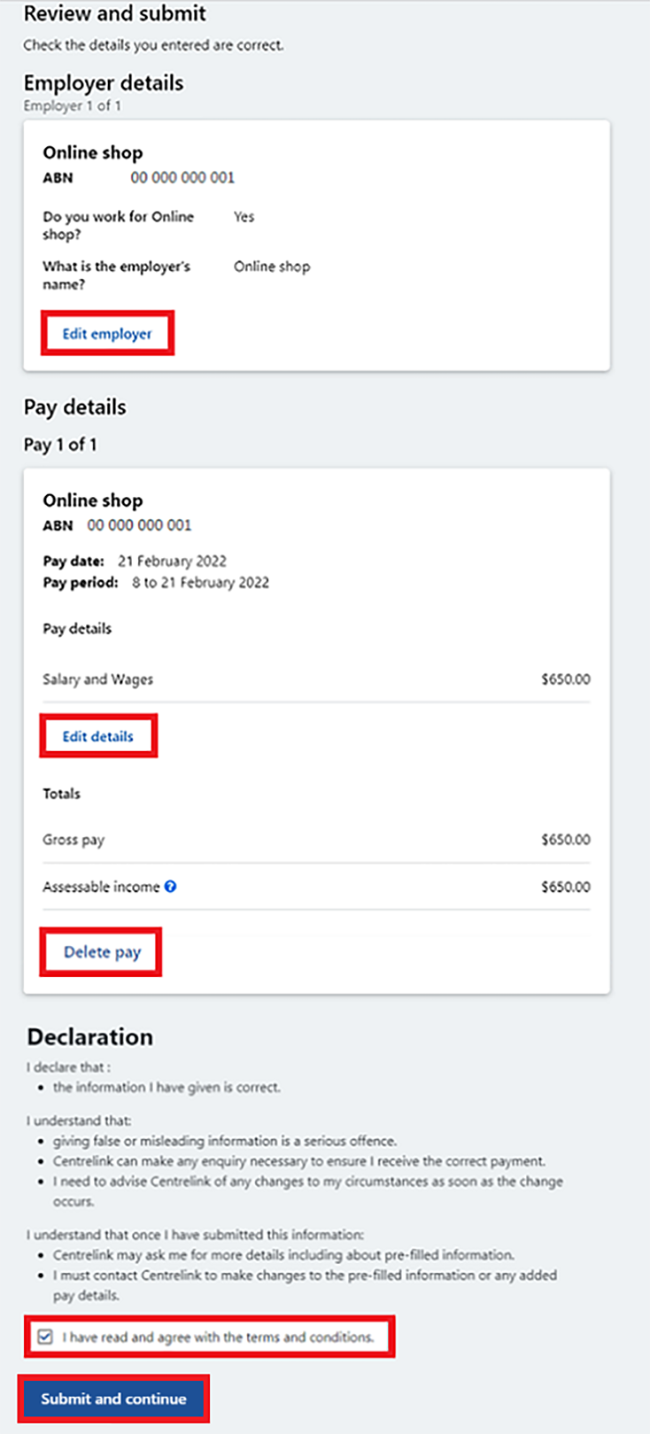Viewport: 650px width, 1434px height.
Task: Click the Online shop title in employer card
Action: coord(93,153)
